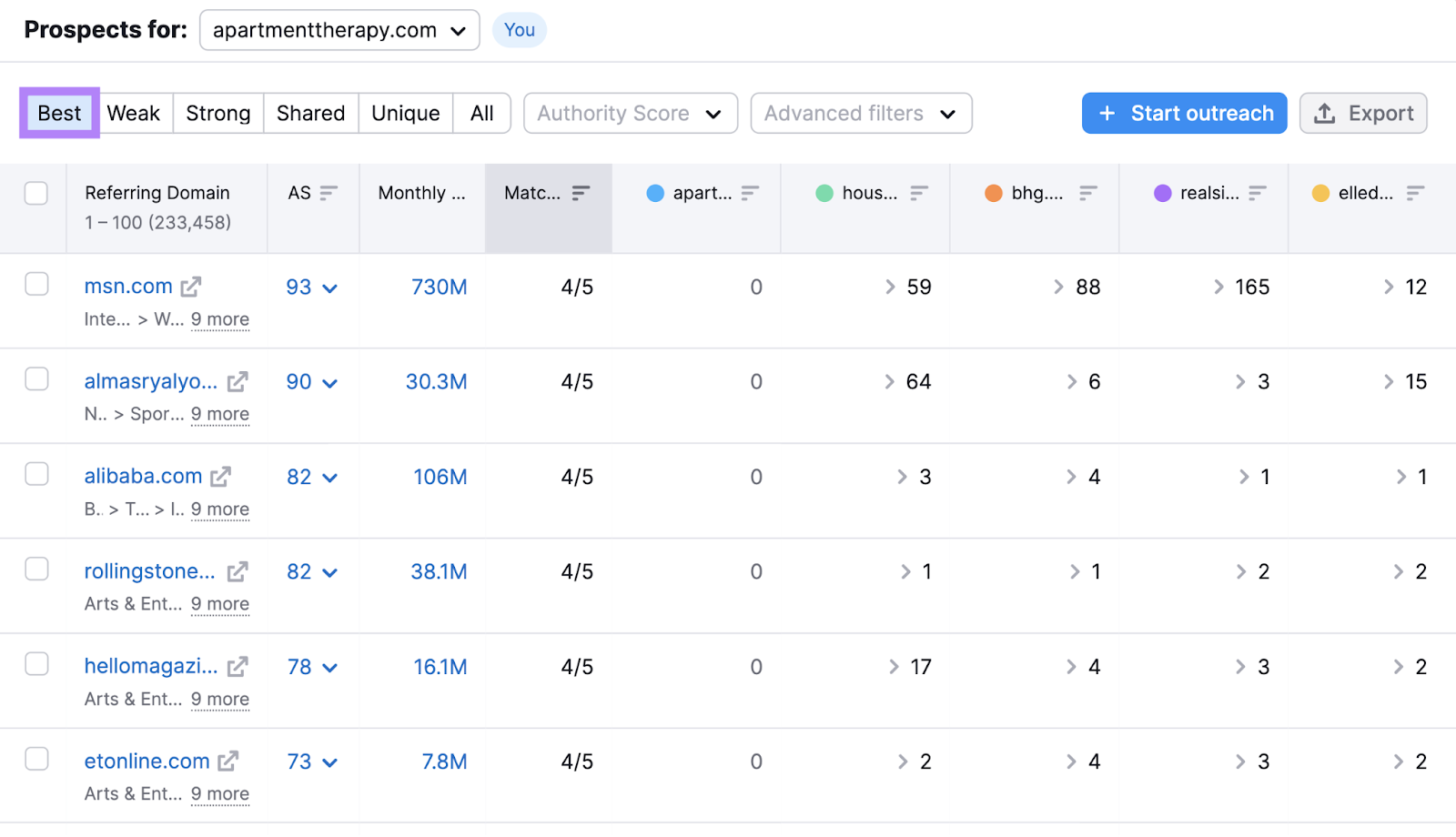
Task: Expand hellomagazi... authority score 78
Action: coord(330,668)
